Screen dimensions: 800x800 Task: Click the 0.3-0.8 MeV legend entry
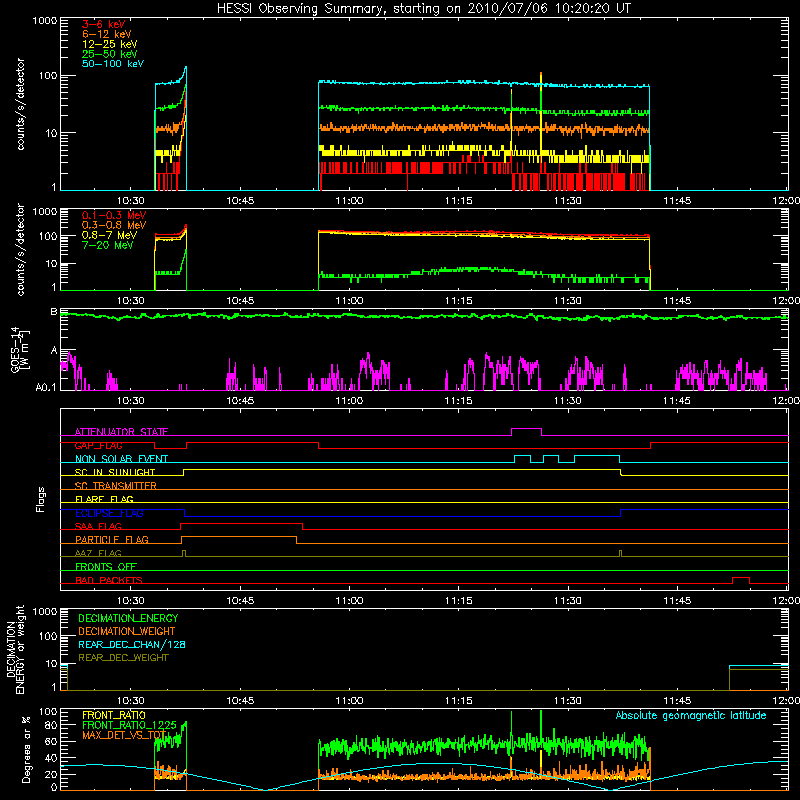tap(114, 225)
